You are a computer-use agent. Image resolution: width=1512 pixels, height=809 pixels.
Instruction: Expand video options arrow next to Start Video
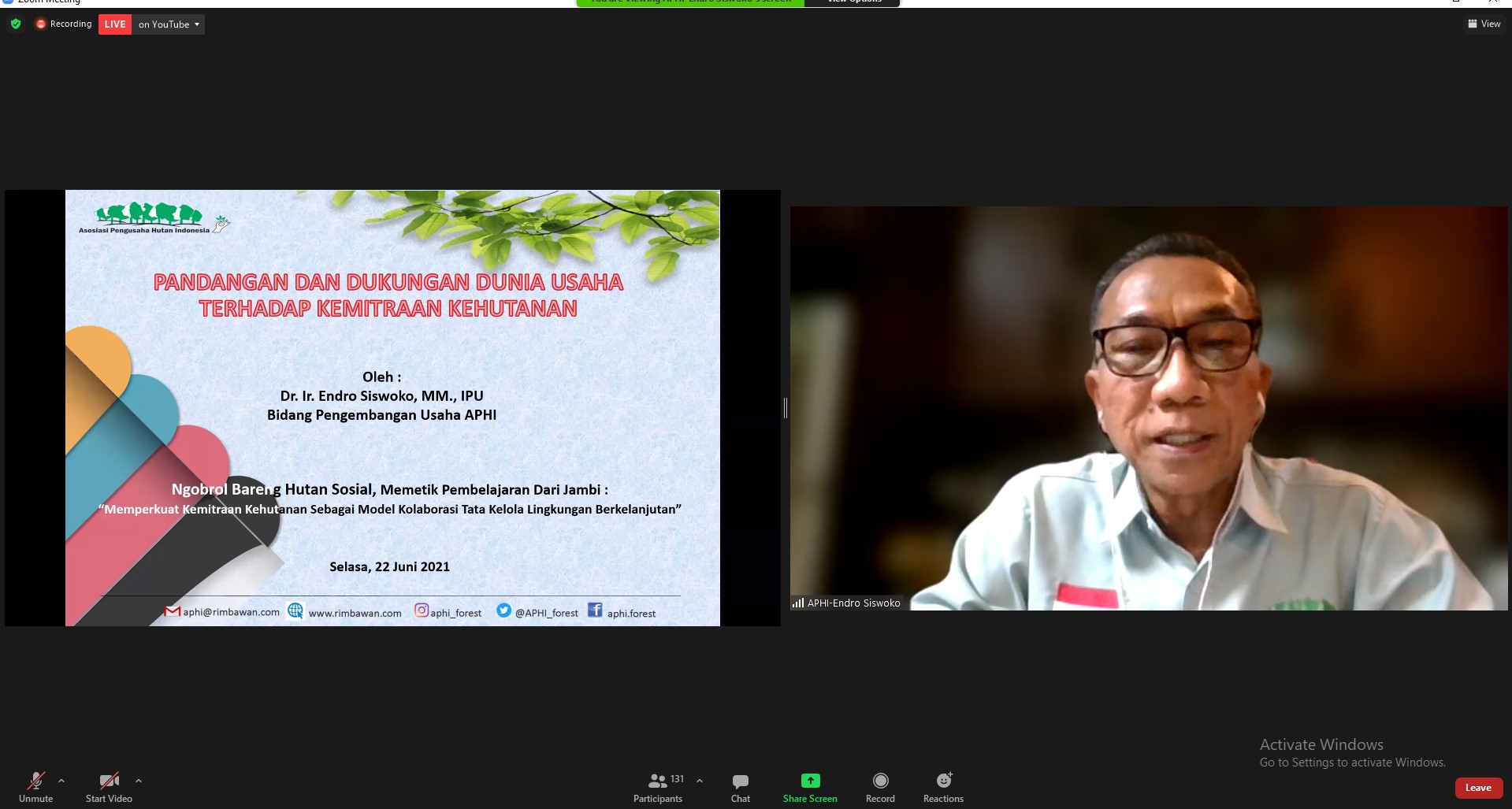[139, 781]
